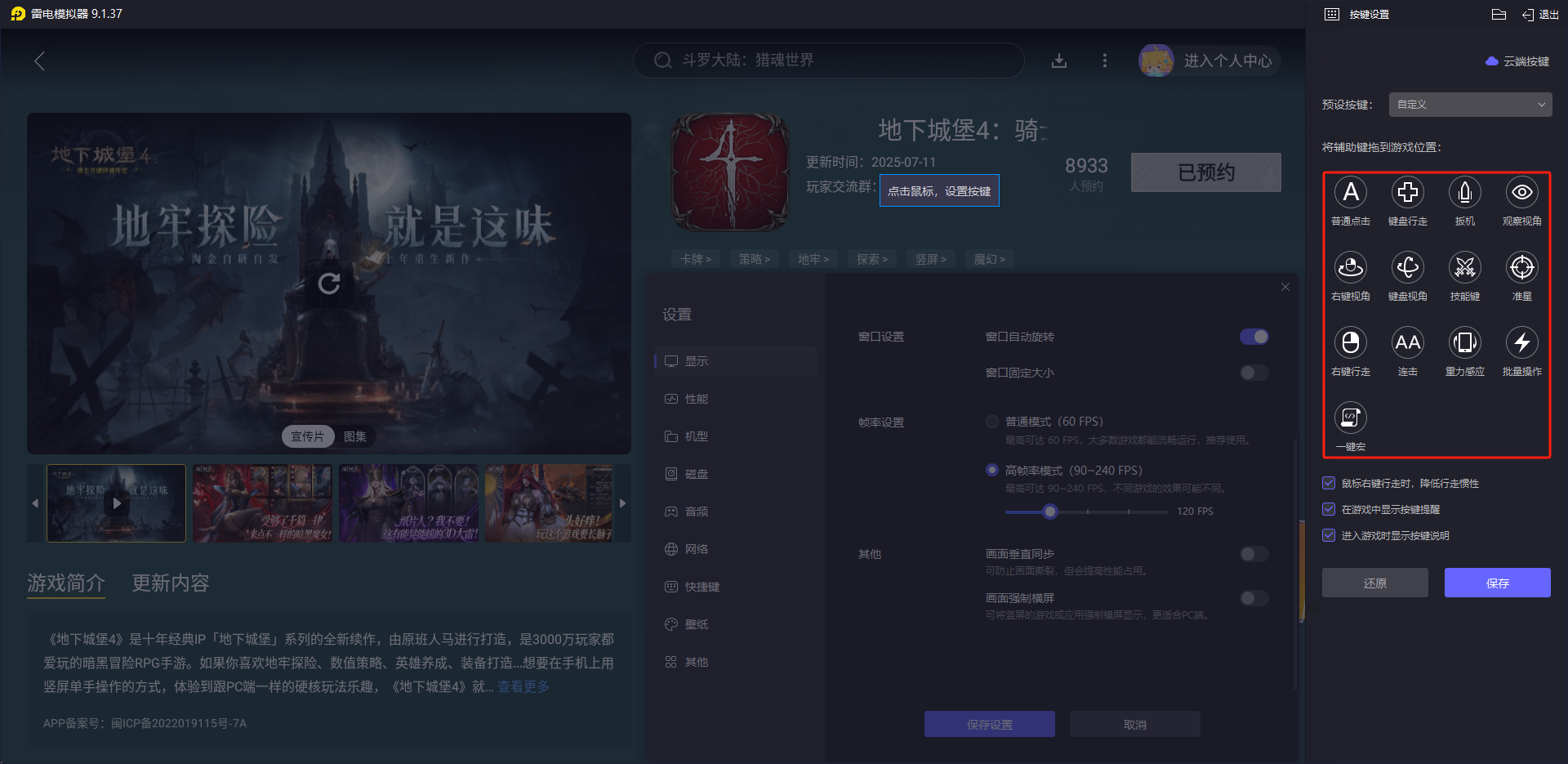Open the 机型 settings section
1568x764 pixels.
click(x=736, y=436)
